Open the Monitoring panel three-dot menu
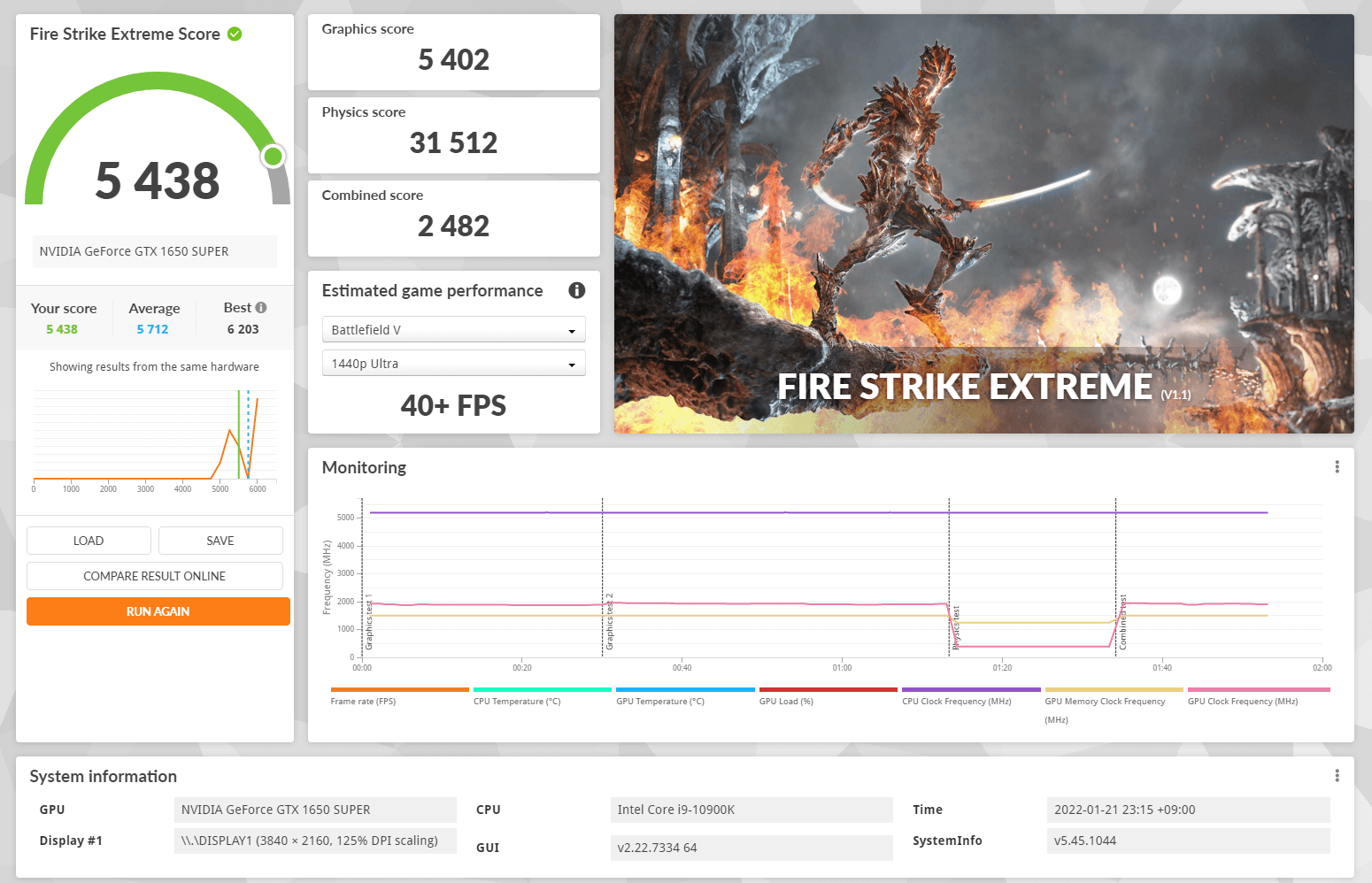This screenshot has width=1372, height=883. point(1337,467)
